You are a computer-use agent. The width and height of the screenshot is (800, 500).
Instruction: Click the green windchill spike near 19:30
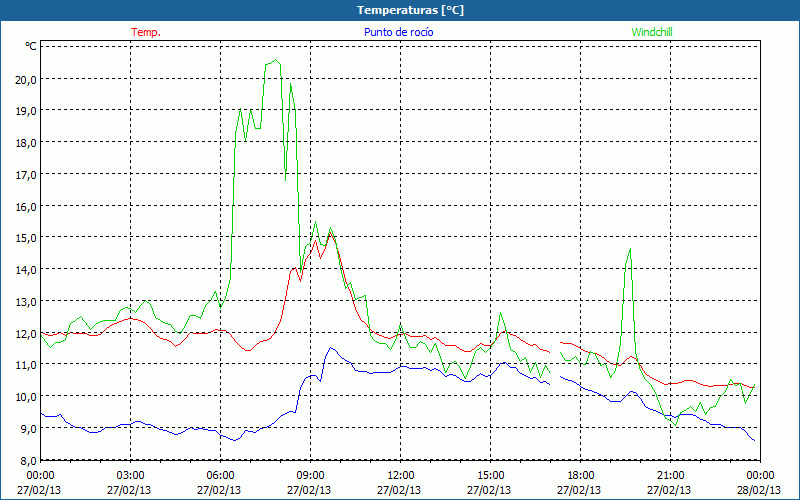[631, 249]
